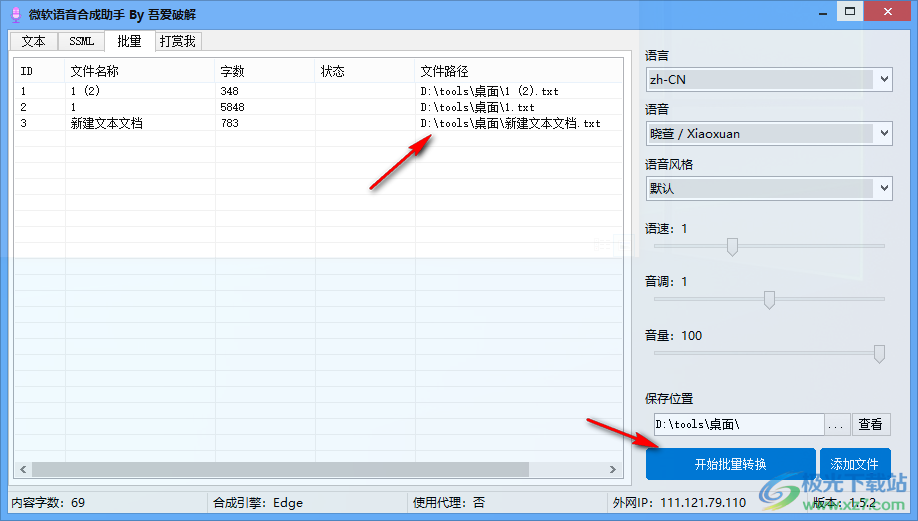The width and height of the screenshot is (918, 521).
Task: Click the ... browse folder button
Action: [x=837, y=424]
